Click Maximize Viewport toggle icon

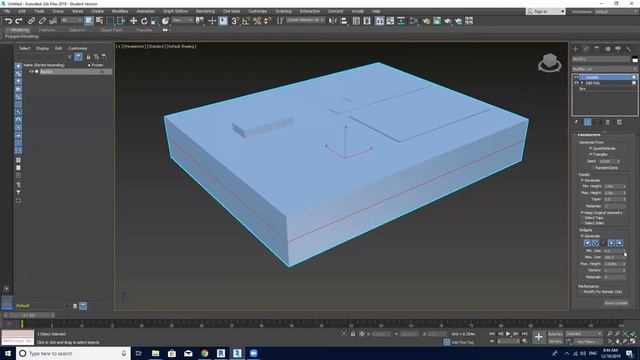(633, 341)
